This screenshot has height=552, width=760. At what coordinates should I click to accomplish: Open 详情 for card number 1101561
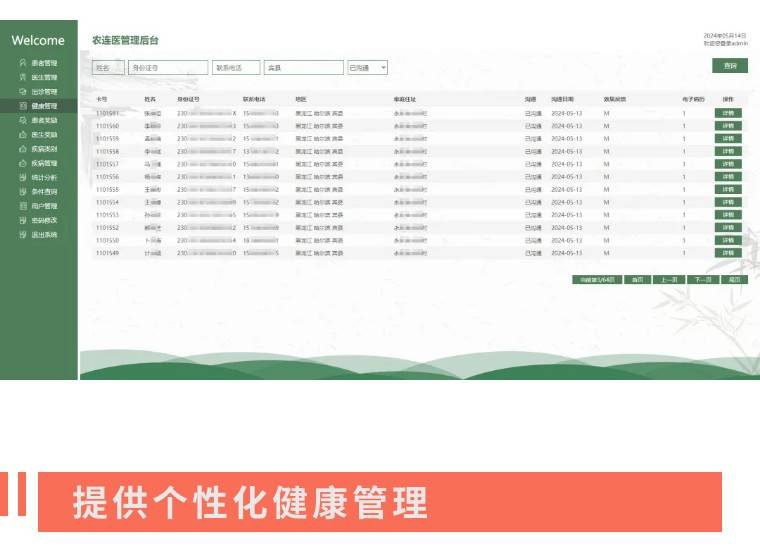coord(728,114)
